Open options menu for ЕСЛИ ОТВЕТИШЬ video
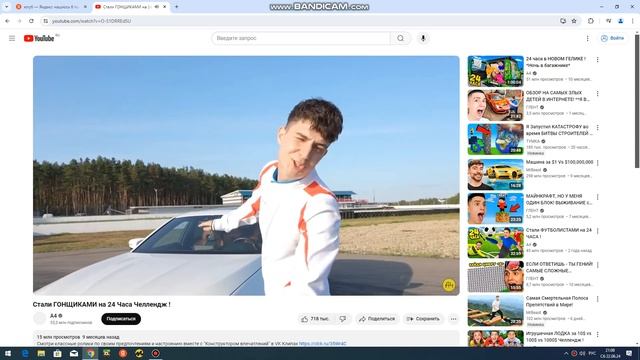The width and height of the screenshot is (640, 360). [598, 265]
